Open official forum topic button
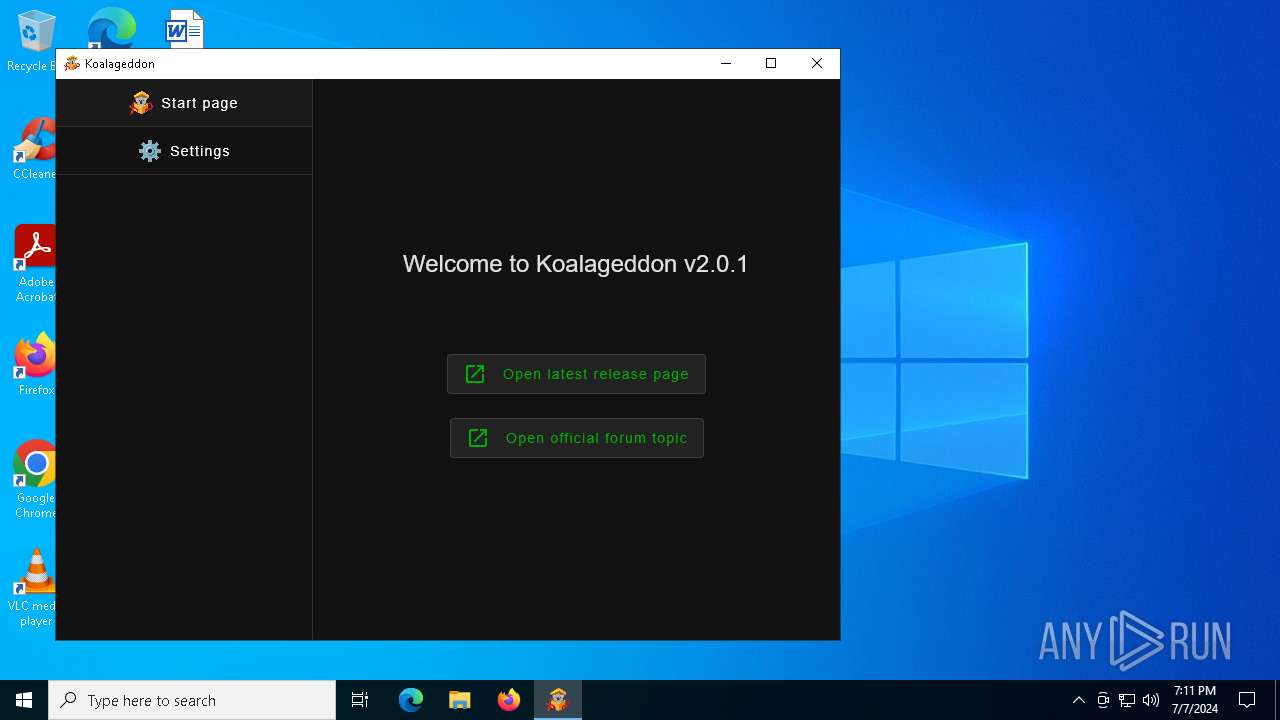1280x720 pixels. tap(577, 438)
